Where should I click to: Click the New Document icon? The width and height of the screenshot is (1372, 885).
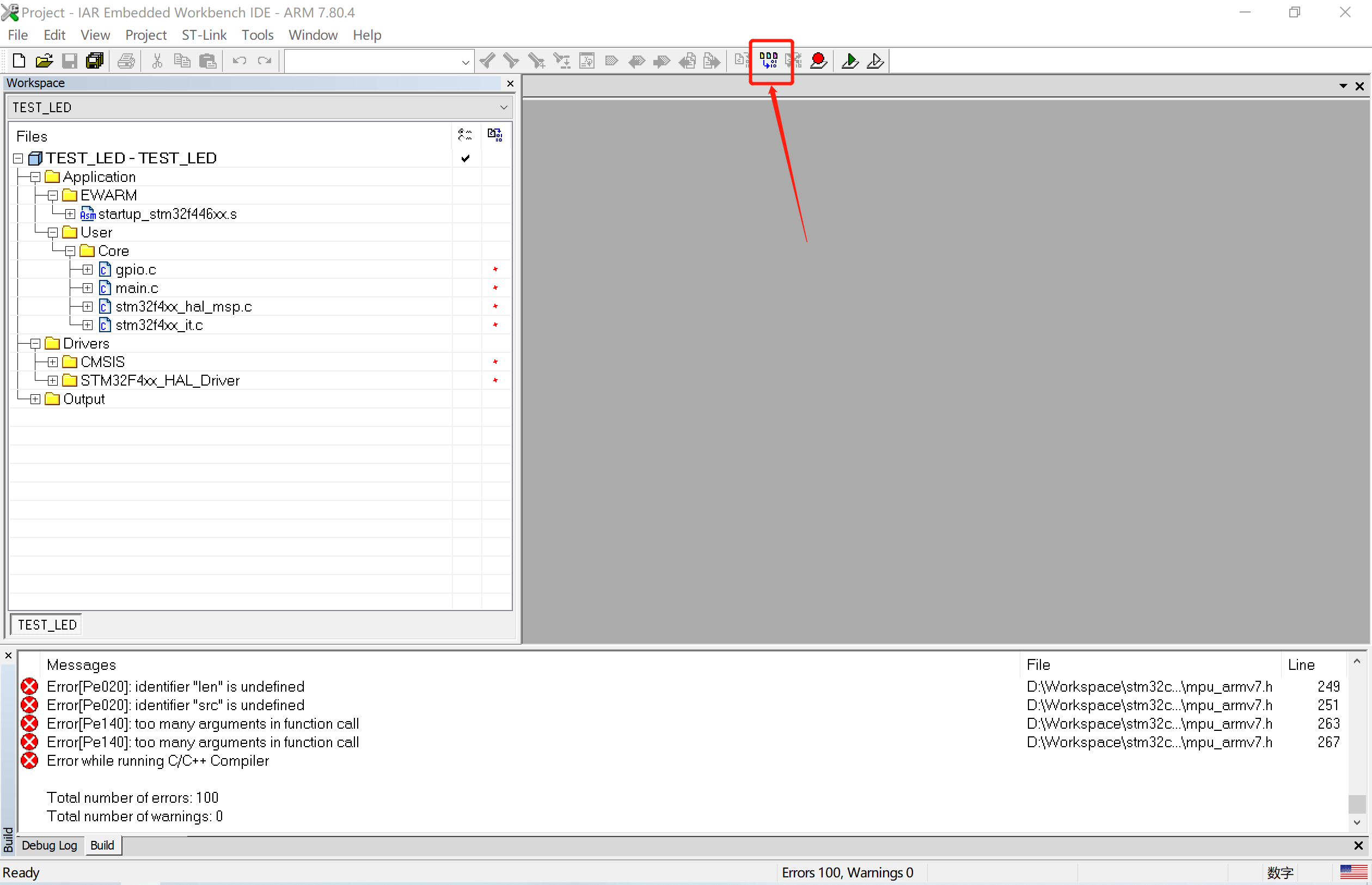tap(19, 60)
